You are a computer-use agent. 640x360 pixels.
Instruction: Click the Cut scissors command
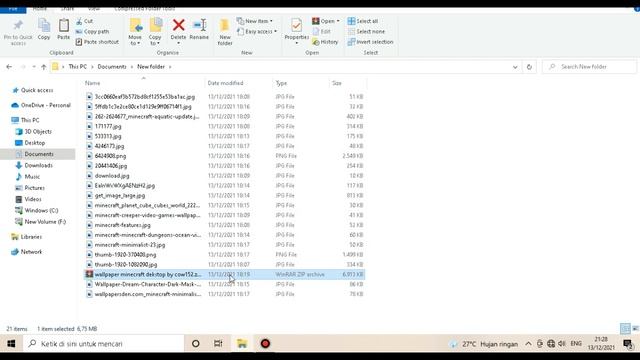84,21
